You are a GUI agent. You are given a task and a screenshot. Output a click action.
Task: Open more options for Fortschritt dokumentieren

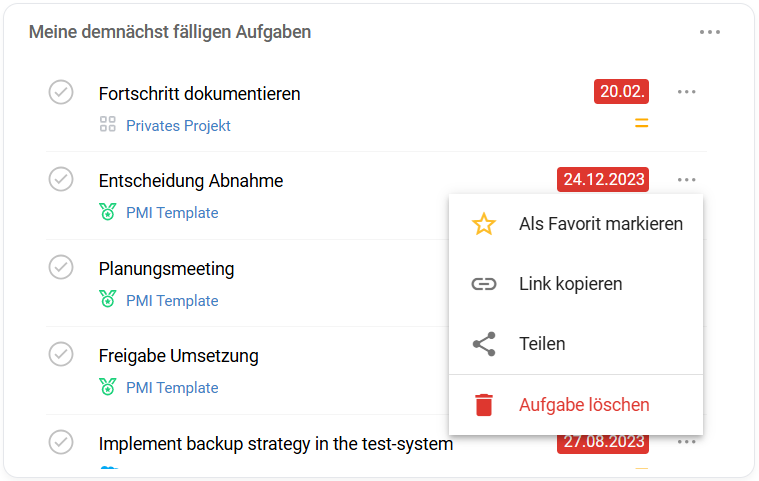point(686,92)
